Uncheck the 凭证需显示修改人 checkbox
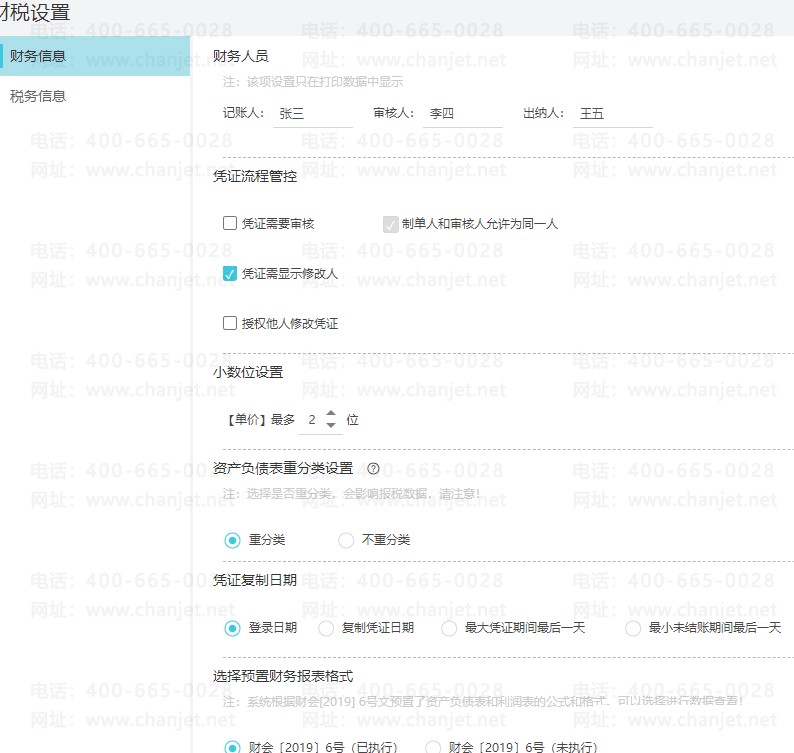This screenshot has height=753, width=794. (x=230, y=273)
